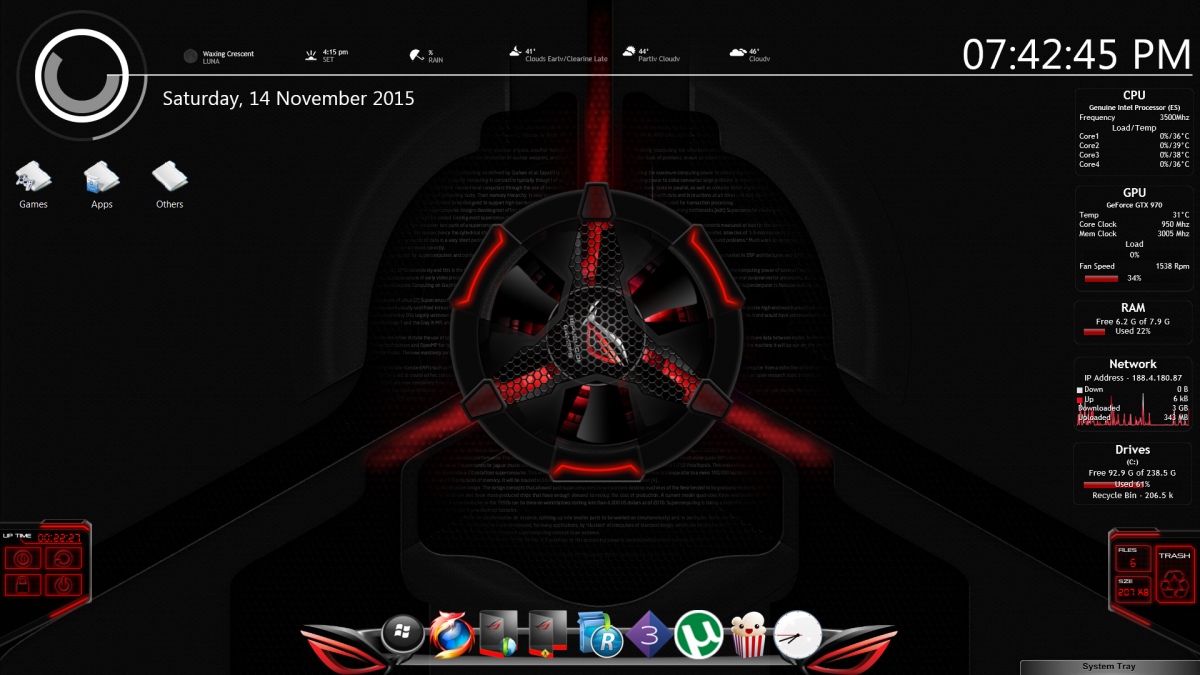Launch Firefox from the dock
Image resolution: width=1200 pixels, height=675 pixels.
[452, 634]
